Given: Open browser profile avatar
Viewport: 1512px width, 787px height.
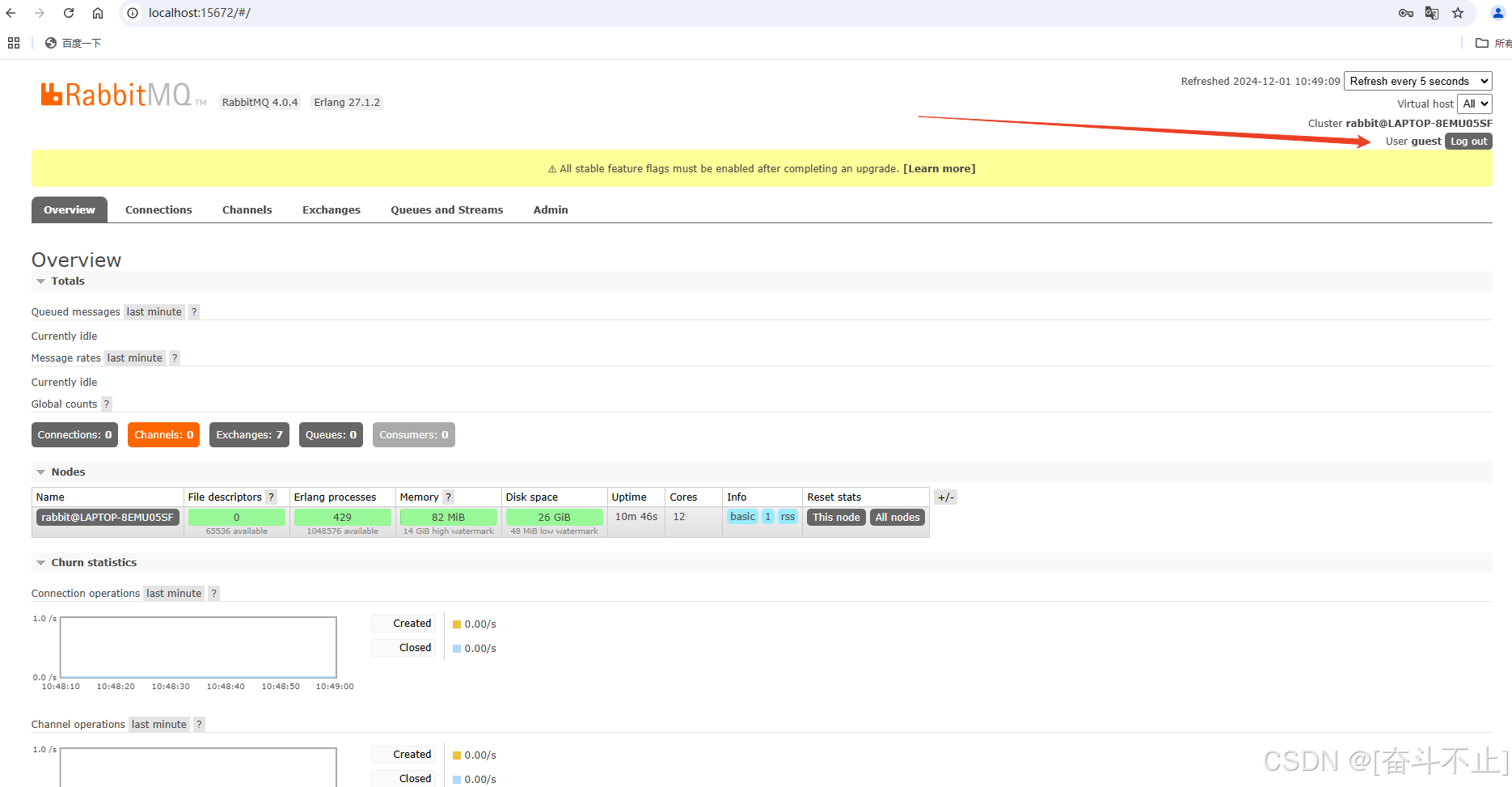Looking at the screenshot, I should point(1497,13).
